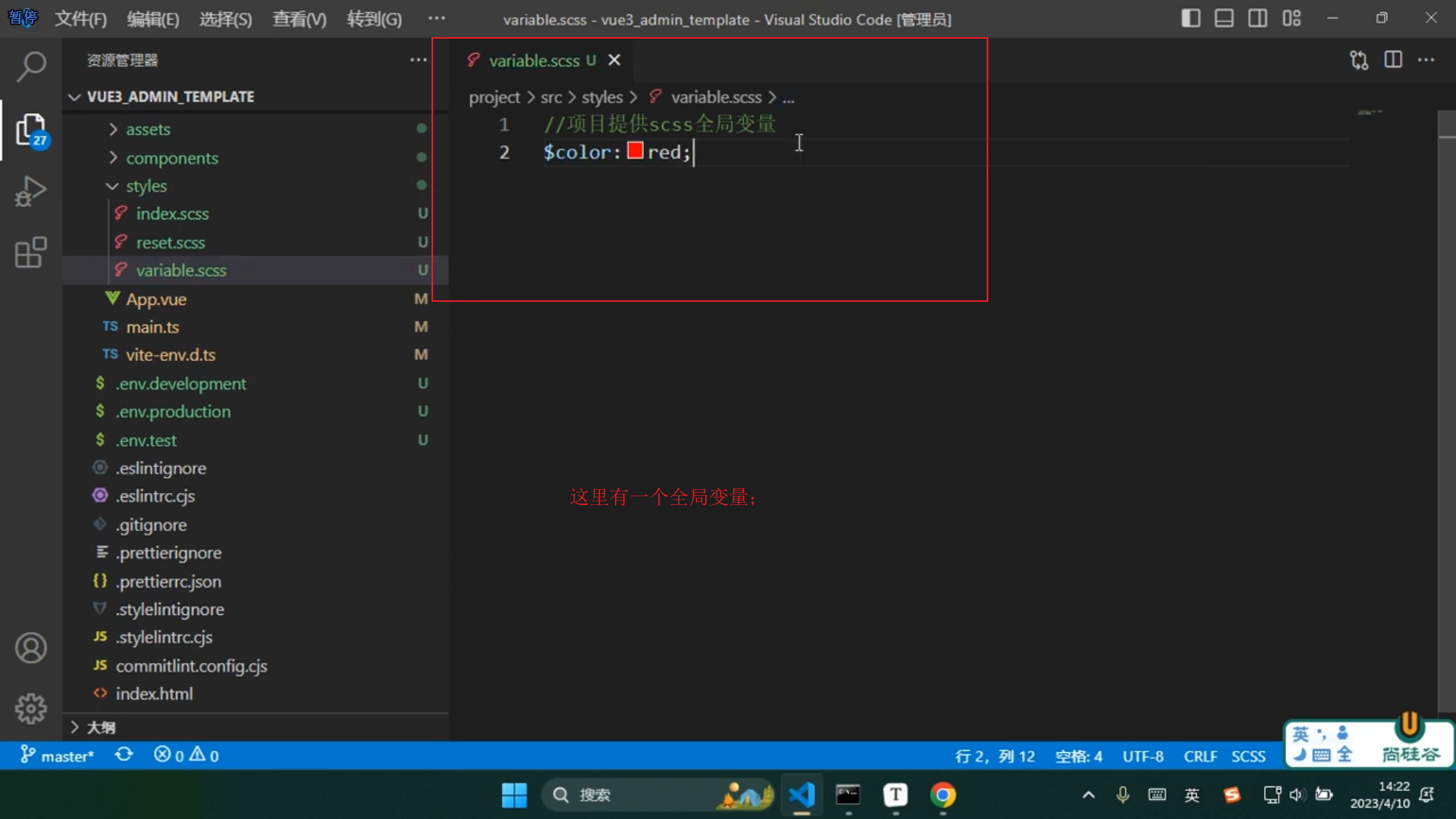
Task: Open the Explorer view icon with badge 27
Action: (x=31, y=130)
